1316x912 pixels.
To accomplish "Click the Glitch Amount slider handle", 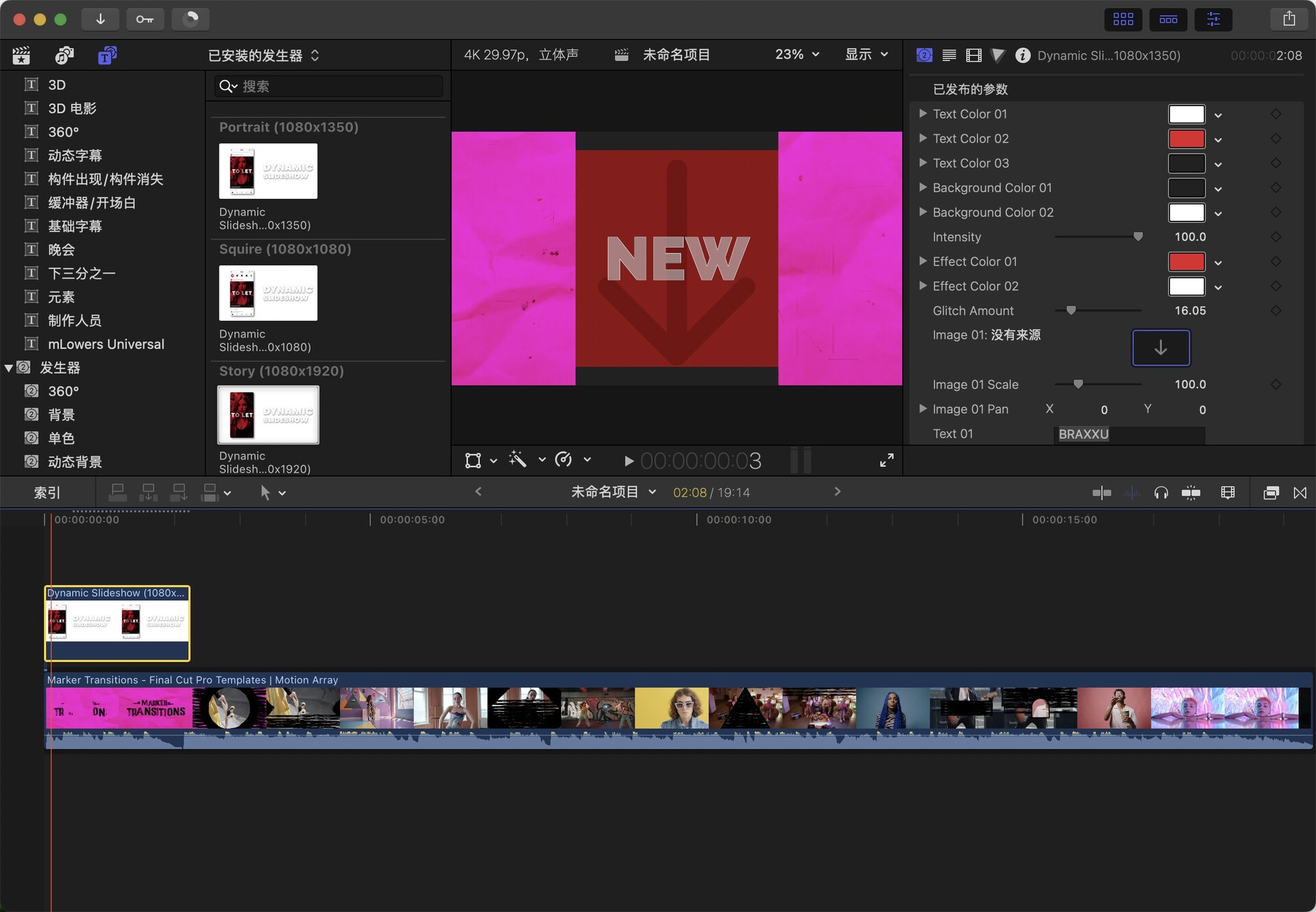I will pos(1071,311).
